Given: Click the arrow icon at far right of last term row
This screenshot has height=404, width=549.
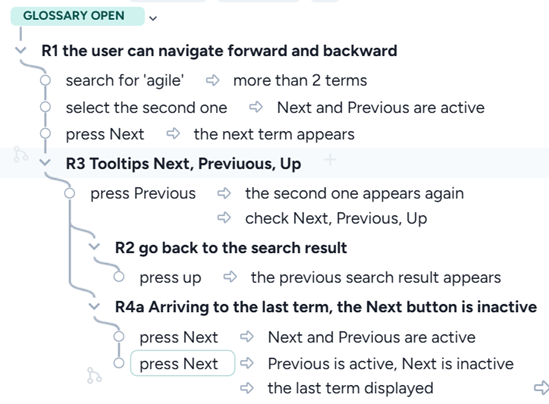Looking at the screenshot, I should pos(541,388).
